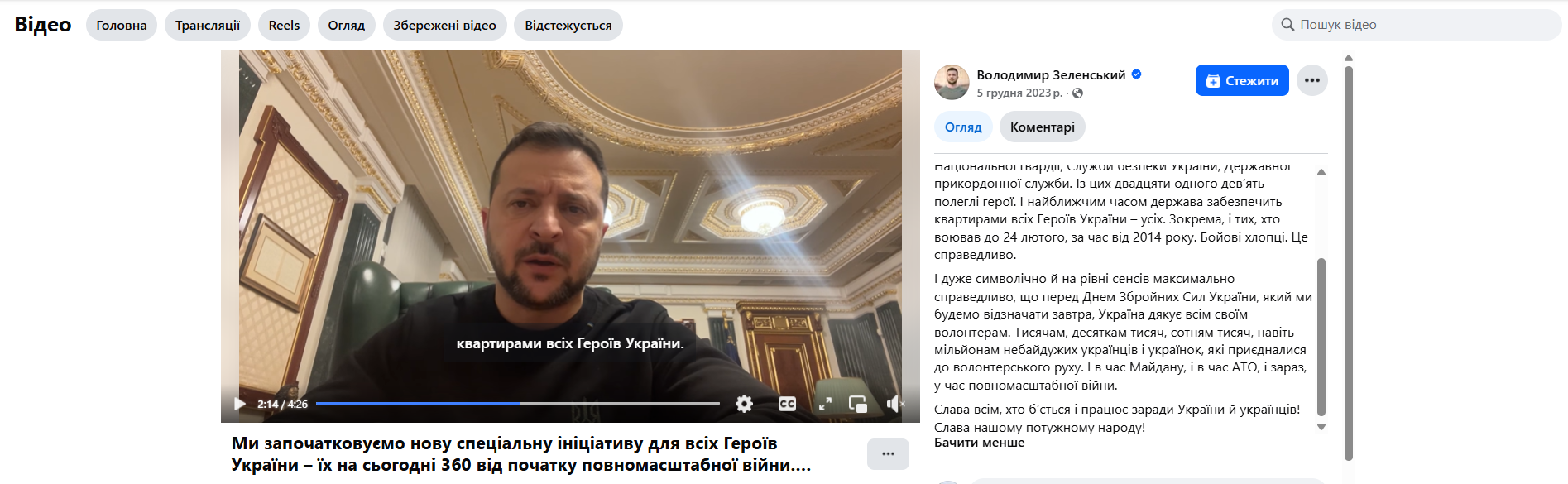This screenshot has height=484, width=1568.
Task: Click the Пошук відео search field
Action: pyautogui.click(x=1416, y=25)
